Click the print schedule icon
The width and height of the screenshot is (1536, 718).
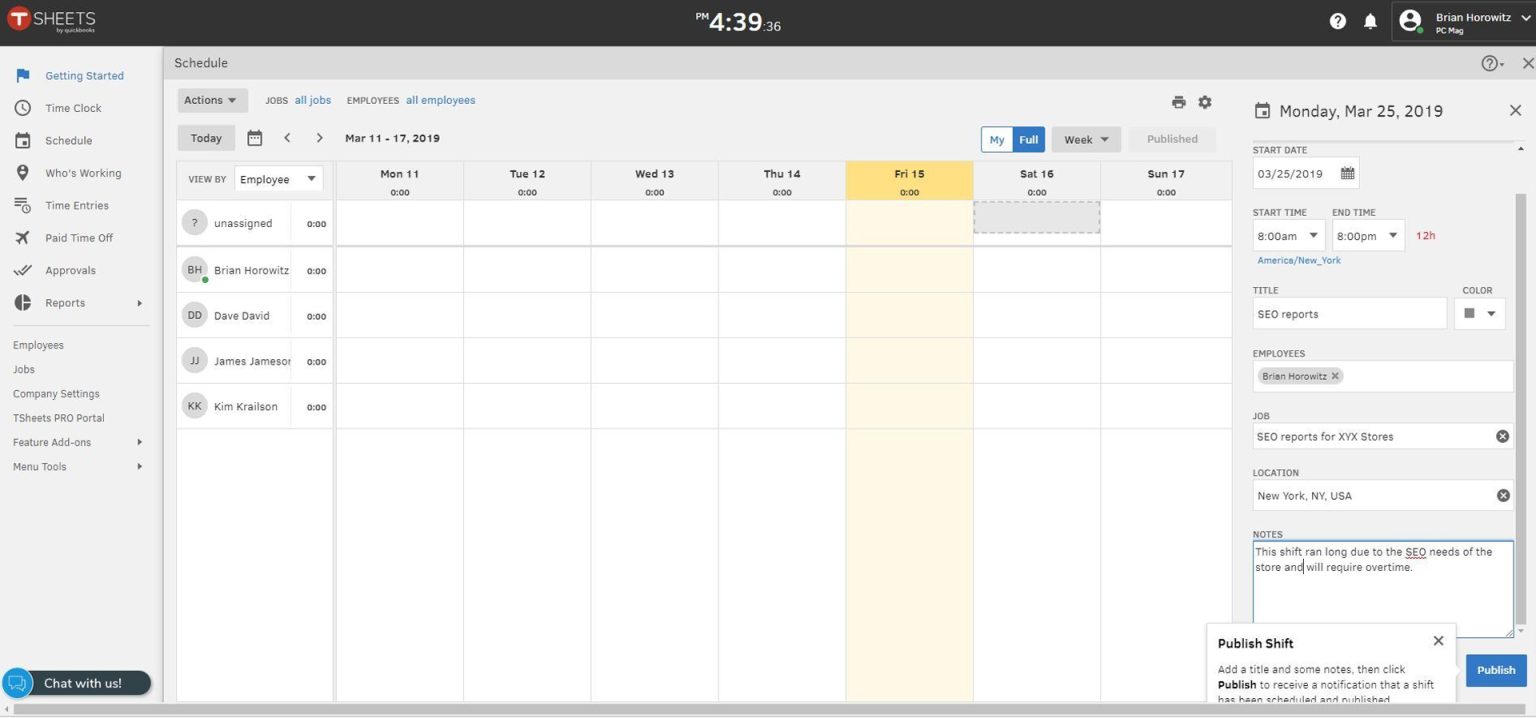(1179, 102)
